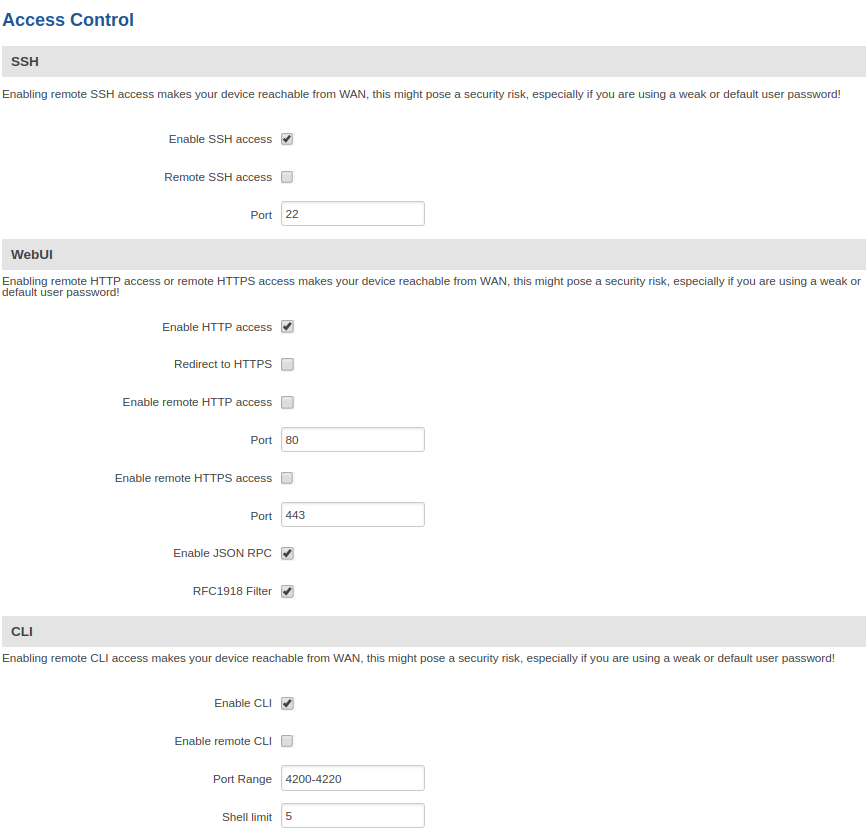Uncheck Enable HTTP access
This screenshot has height=836, width=867.
pos(287,327)
